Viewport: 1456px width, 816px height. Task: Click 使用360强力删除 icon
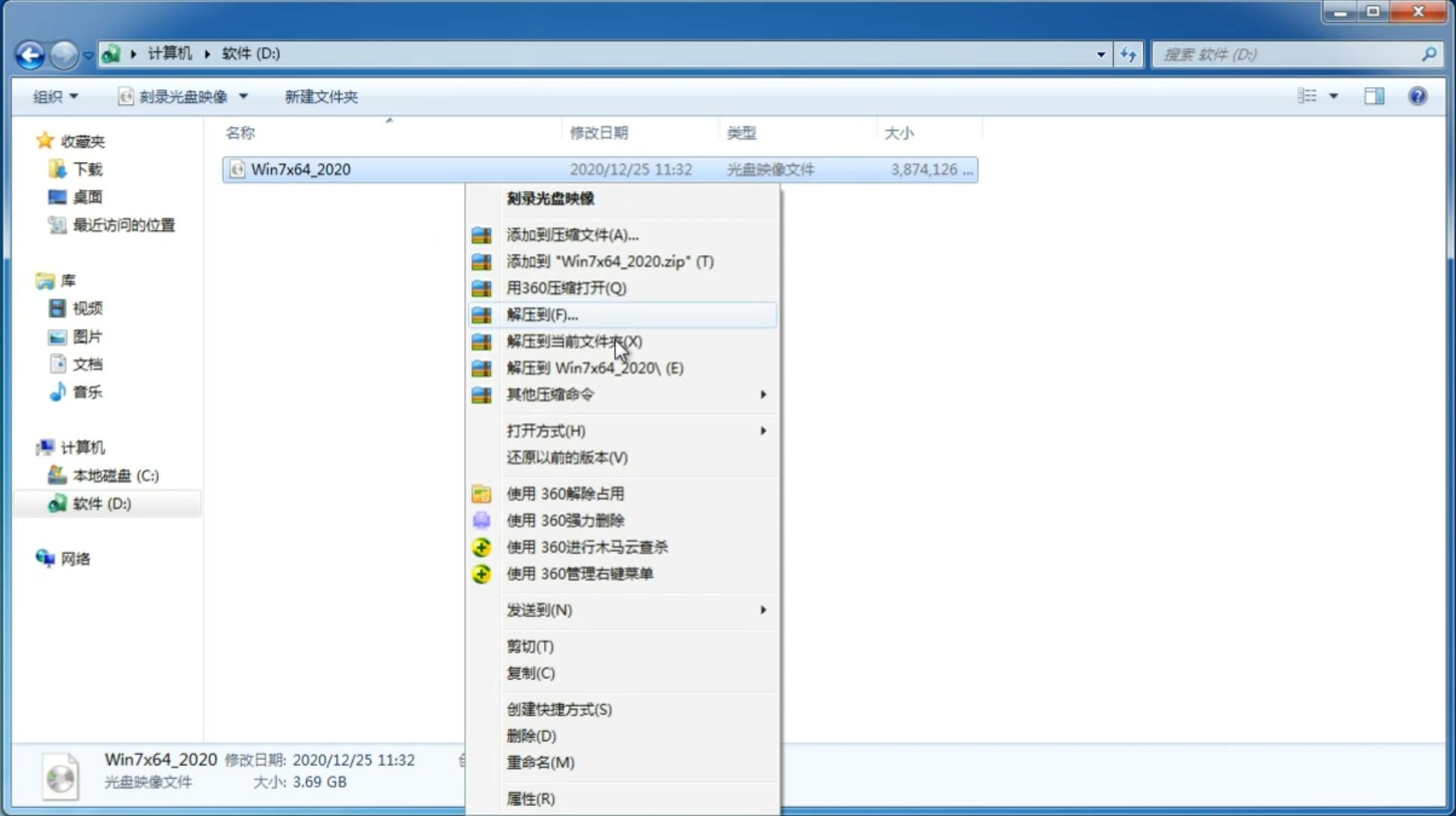pos(483,520)
